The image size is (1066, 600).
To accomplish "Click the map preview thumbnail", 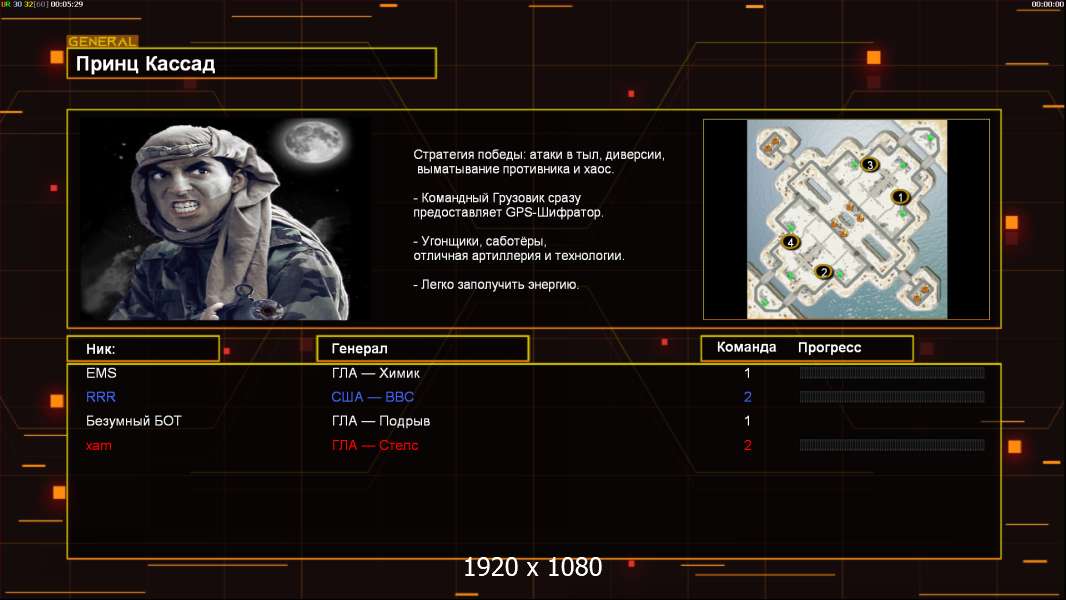I will click(x=846, y=219).
